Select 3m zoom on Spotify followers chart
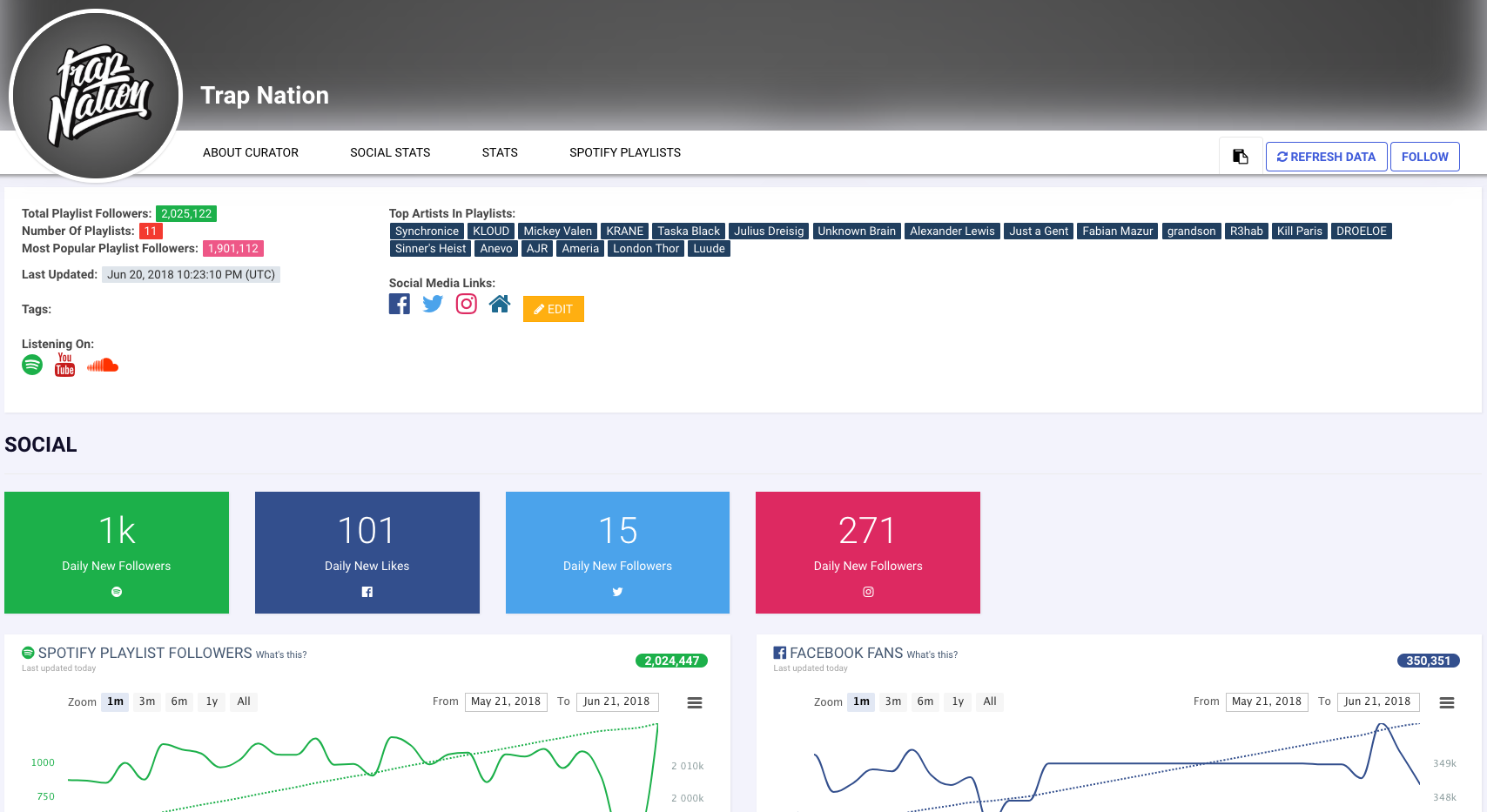The width and height of the screenshot is (1487, 812). coord(147,701)
